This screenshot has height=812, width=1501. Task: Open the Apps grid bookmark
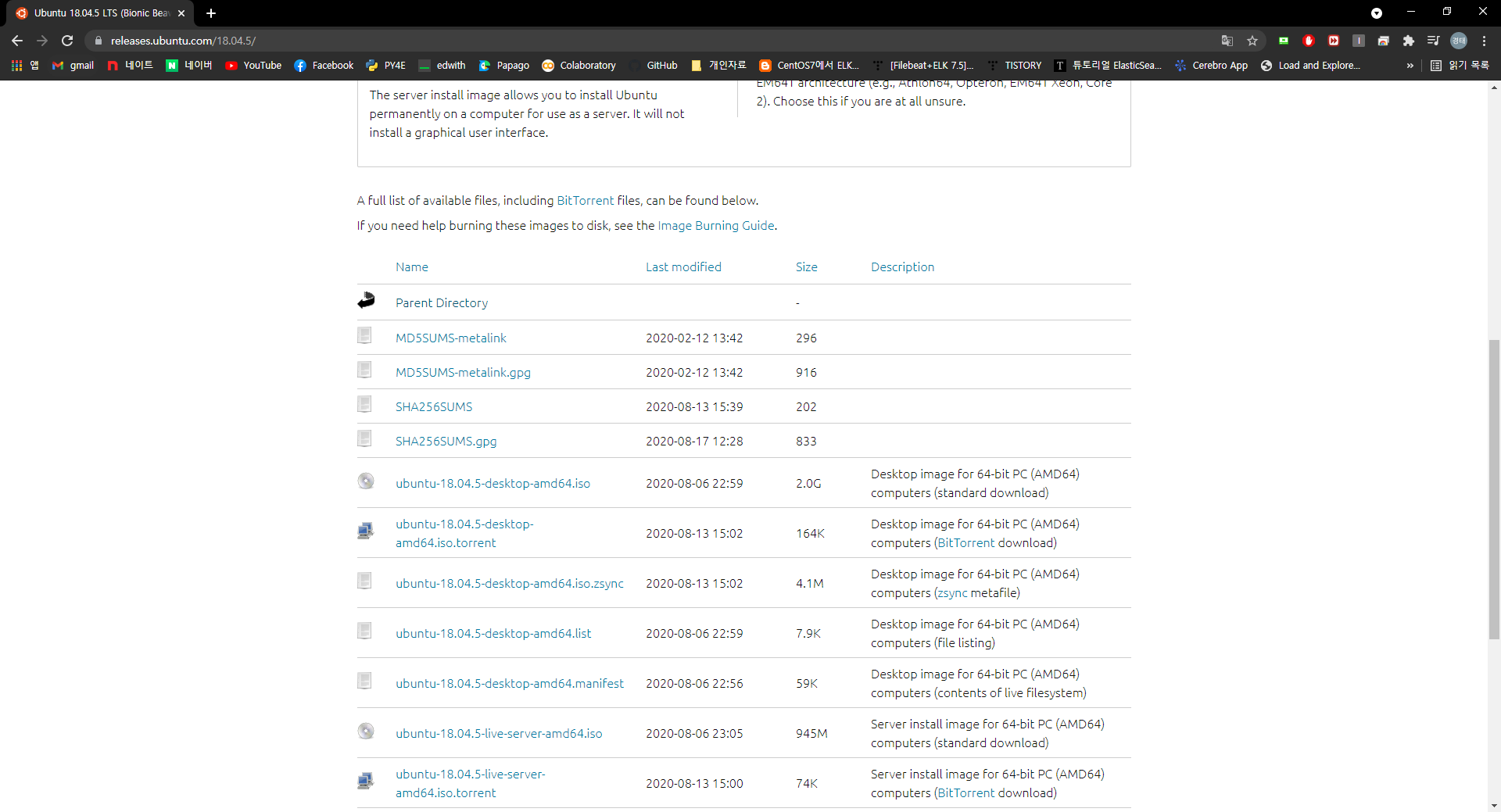24,66
